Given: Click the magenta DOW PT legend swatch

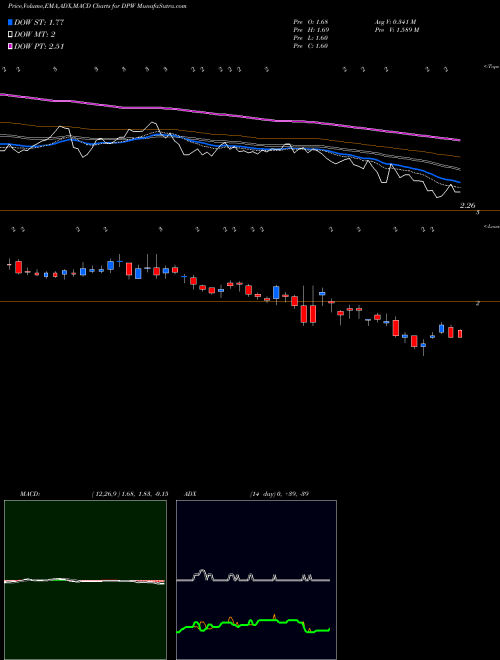Looking at the screenshot, I should (x=10, y=46).
